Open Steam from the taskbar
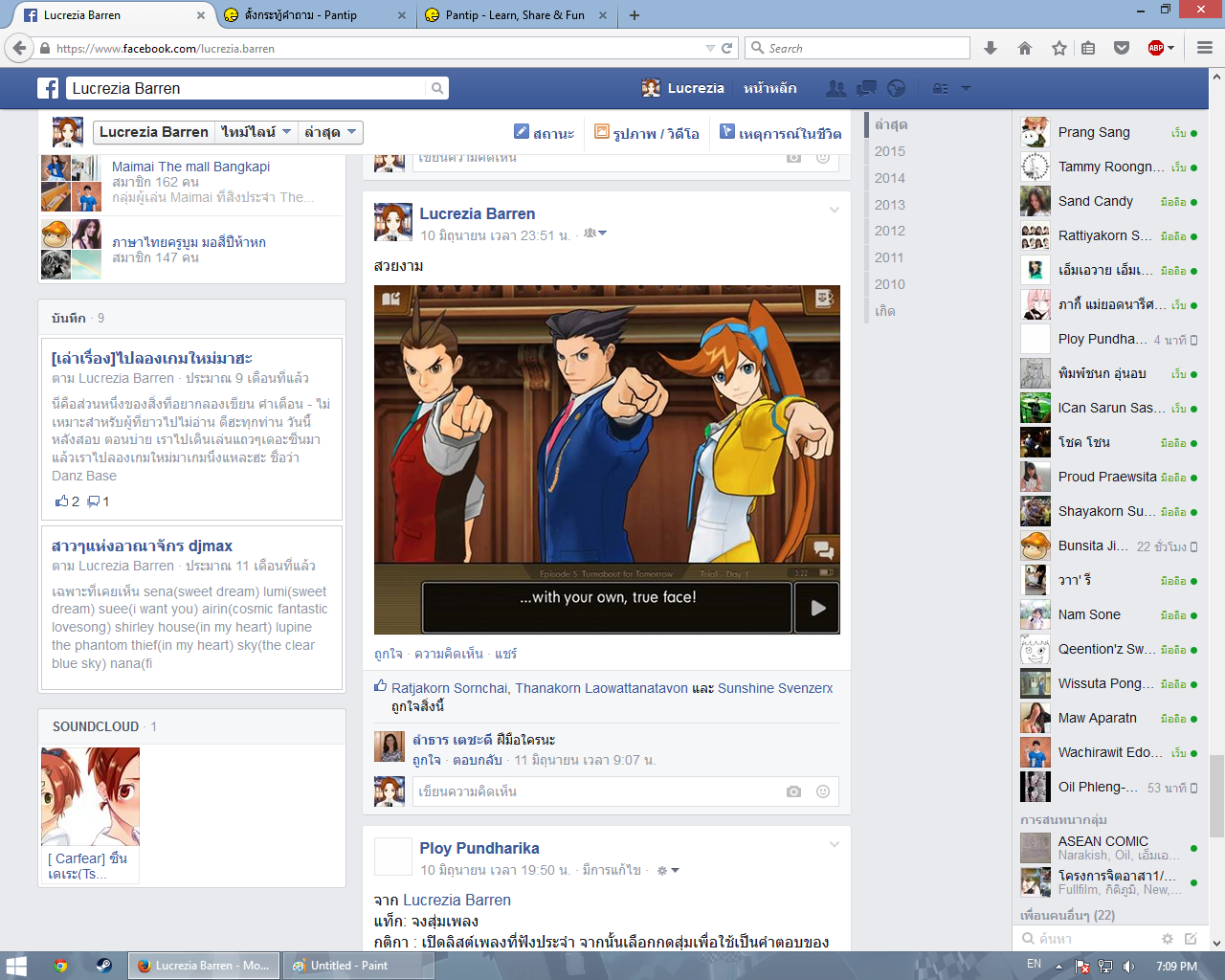 pyautogui.click(x=103, y=966)
